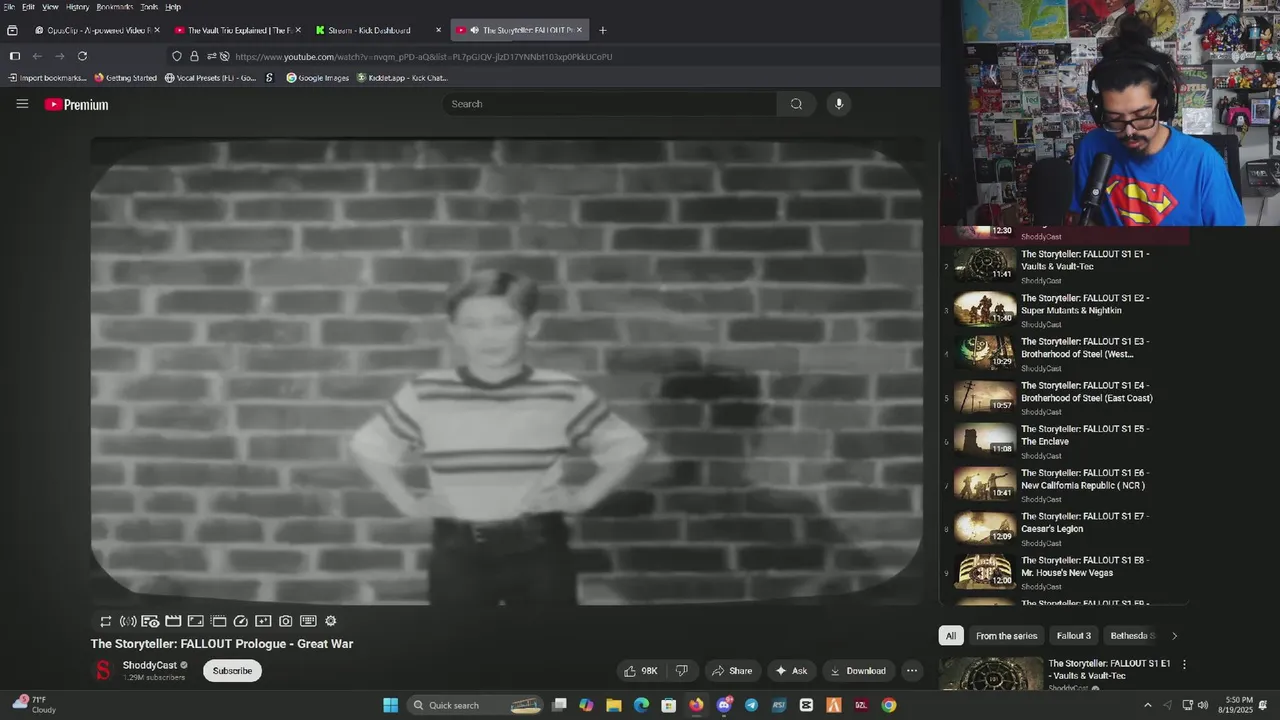1280x720 pixels.
Task: Select playlist title S1 E8 Mr. House's New Vegas
Action: click(1085, 566)
